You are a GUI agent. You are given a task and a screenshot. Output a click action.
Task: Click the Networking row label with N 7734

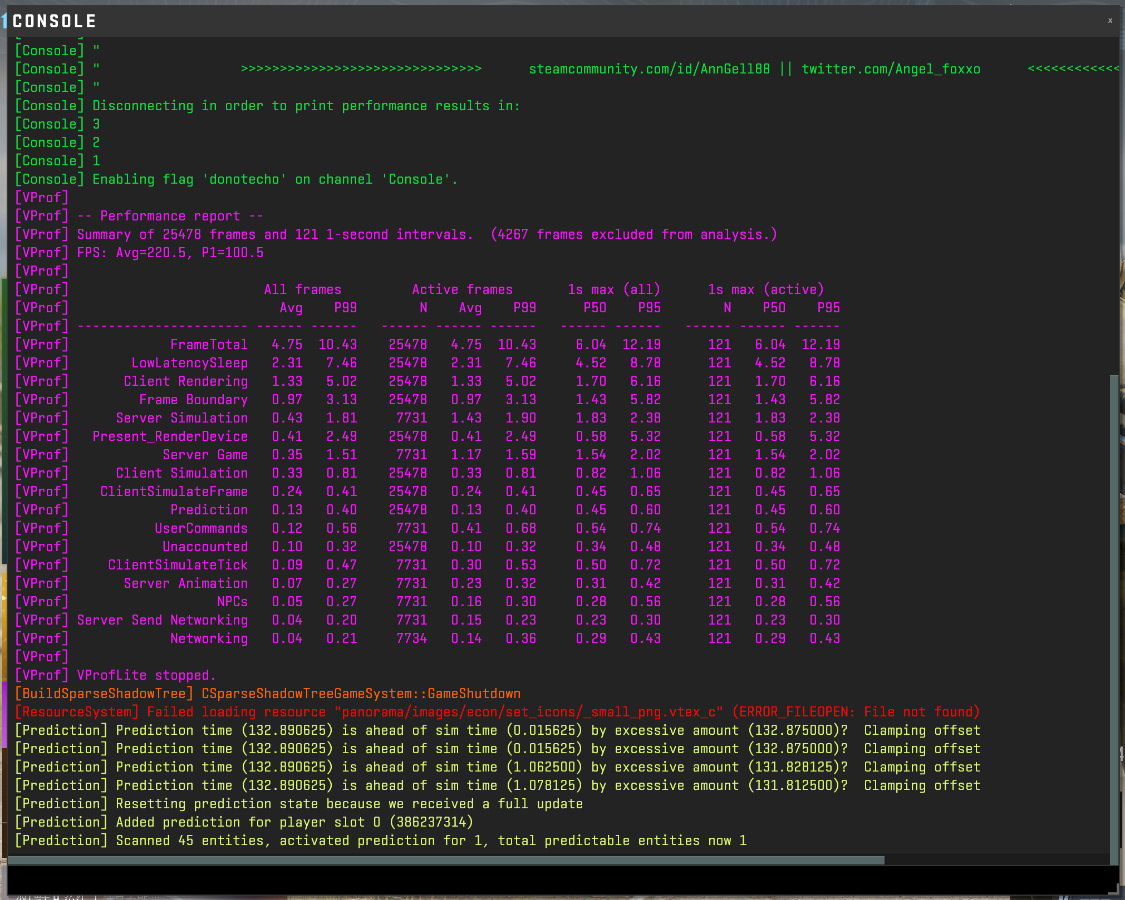209,639
